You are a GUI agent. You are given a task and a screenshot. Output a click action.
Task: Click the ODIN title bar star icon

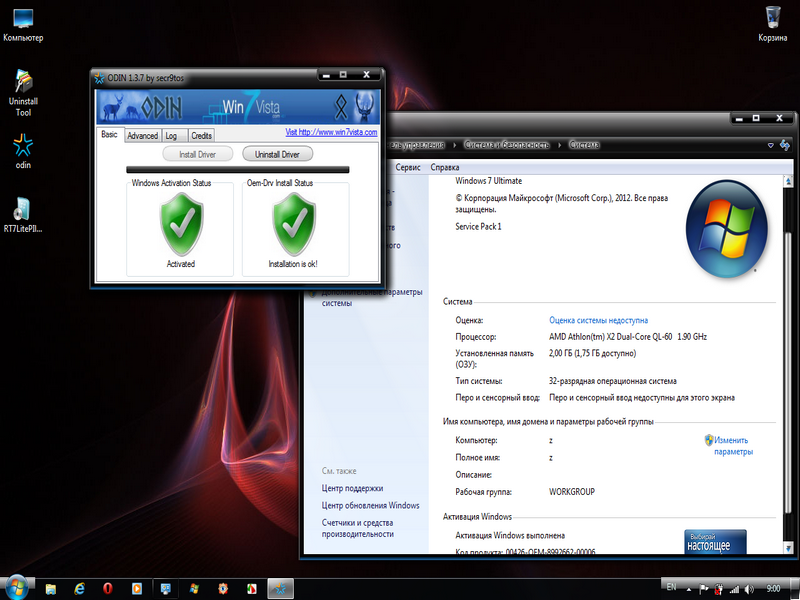tap(99, 78)
